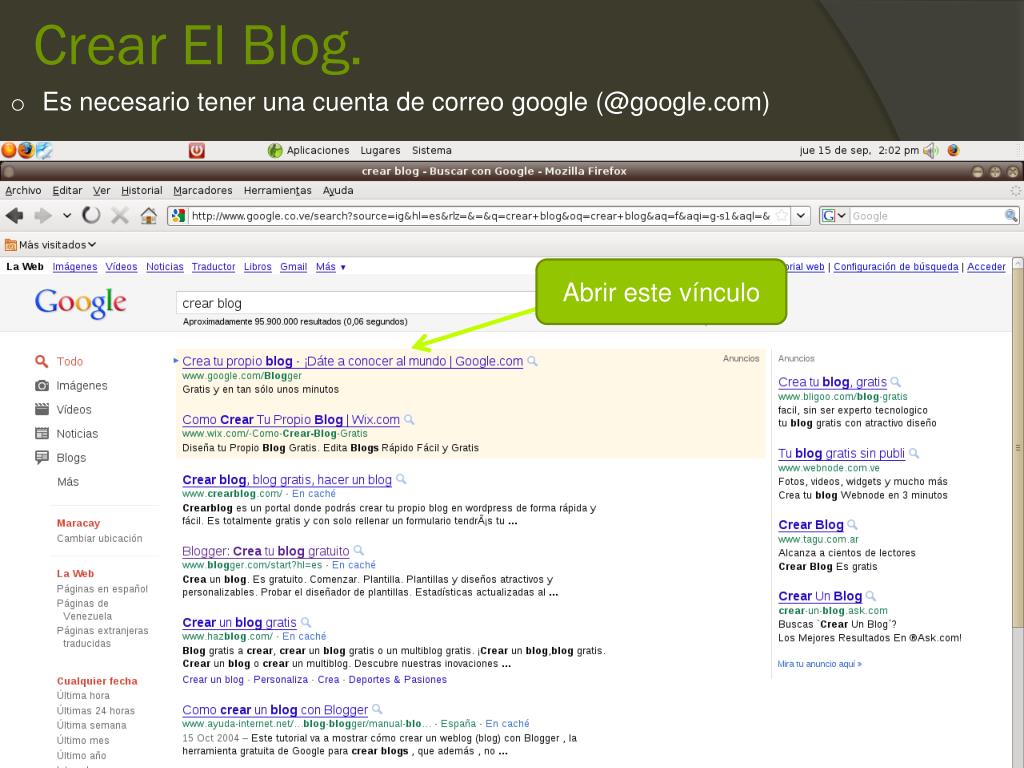Screen dimensions: 1024x768
Task: Open Crear un blog gratis result
Action: point(239,623)
